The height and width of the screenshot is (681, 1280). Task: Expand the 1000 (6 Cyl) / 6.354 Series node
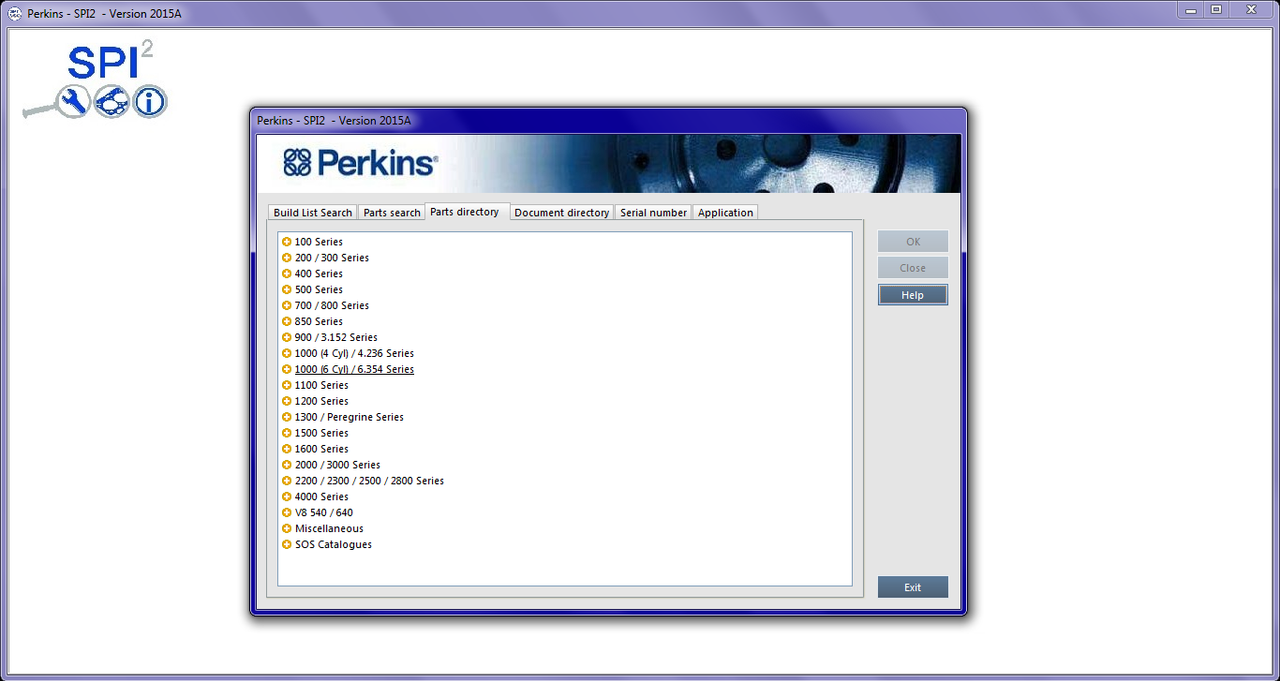[x=287, y=370]
